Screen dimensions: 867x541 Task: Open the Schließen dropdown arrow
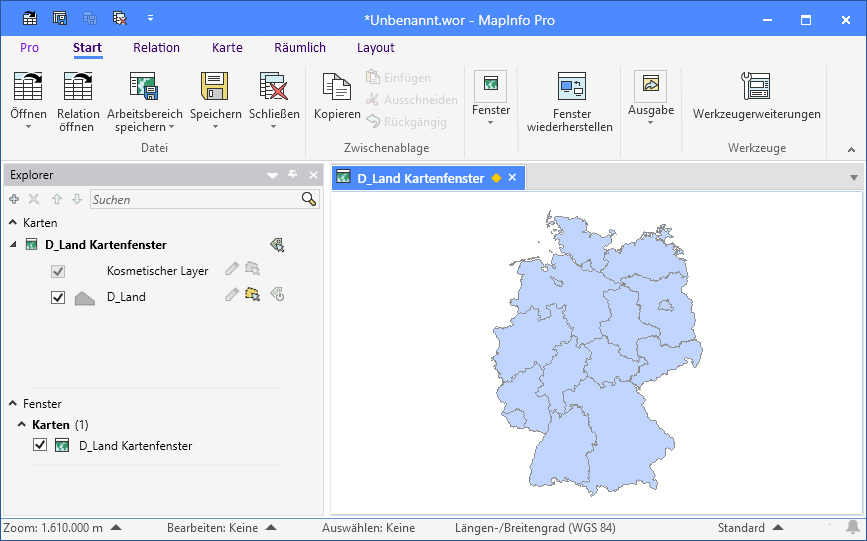click(x=274, y=127)
